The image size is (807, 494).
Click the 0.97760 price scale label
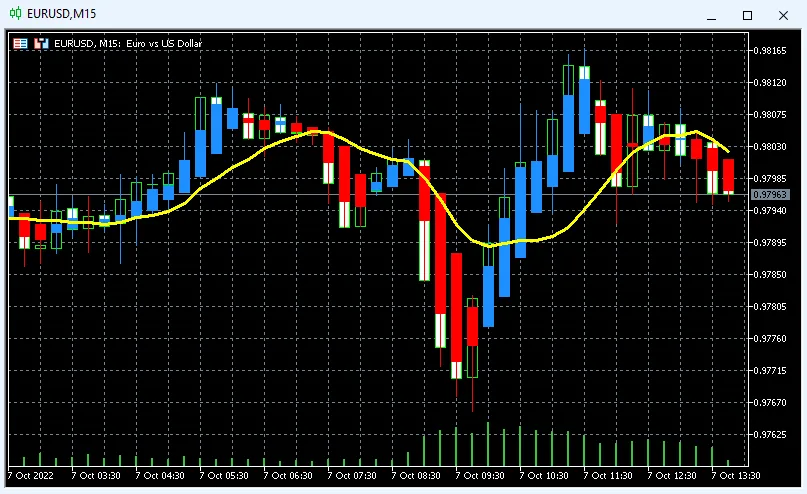(x=770, y=339)
